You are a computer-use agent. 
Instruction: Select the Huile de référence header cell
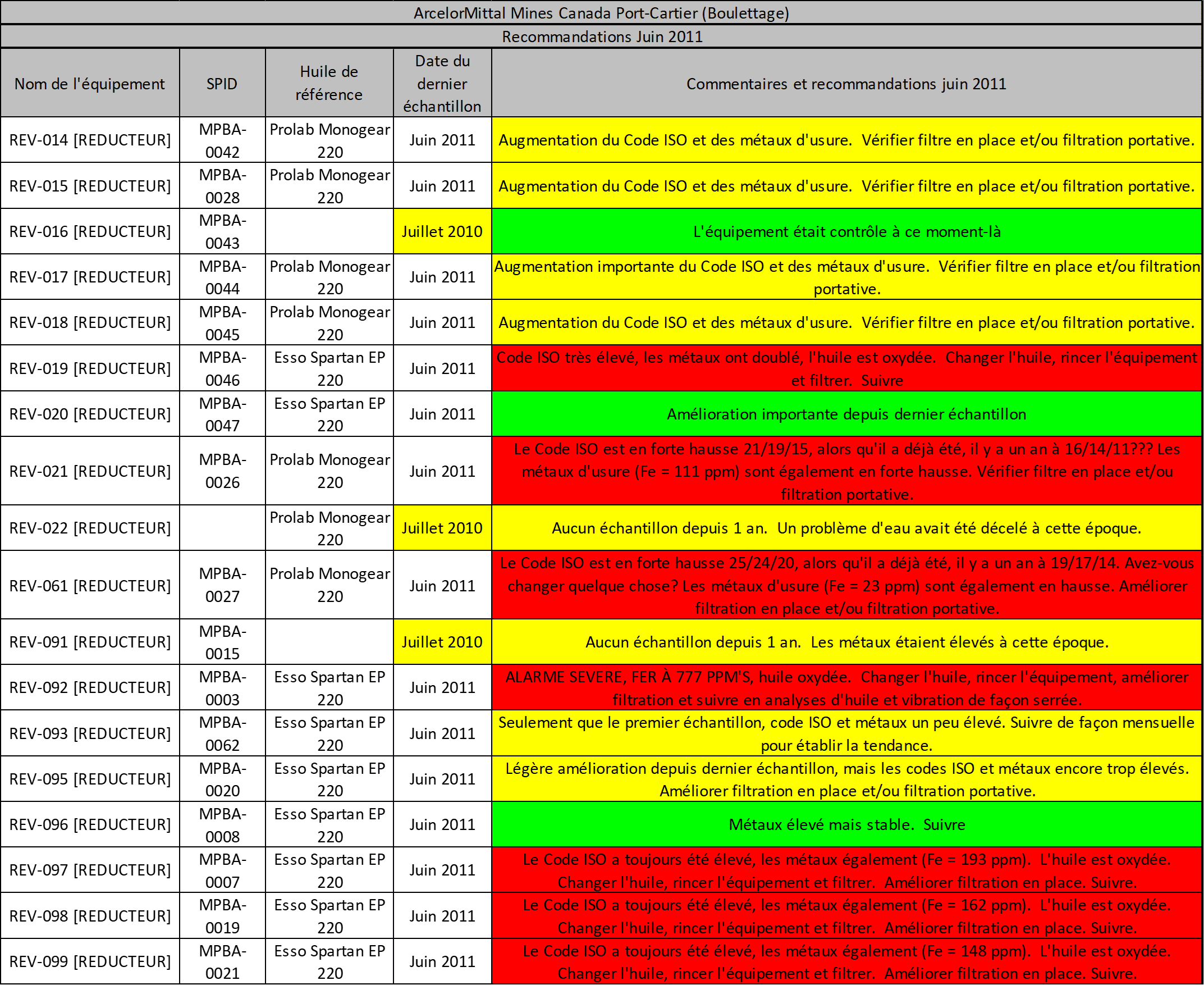[329, 84]
